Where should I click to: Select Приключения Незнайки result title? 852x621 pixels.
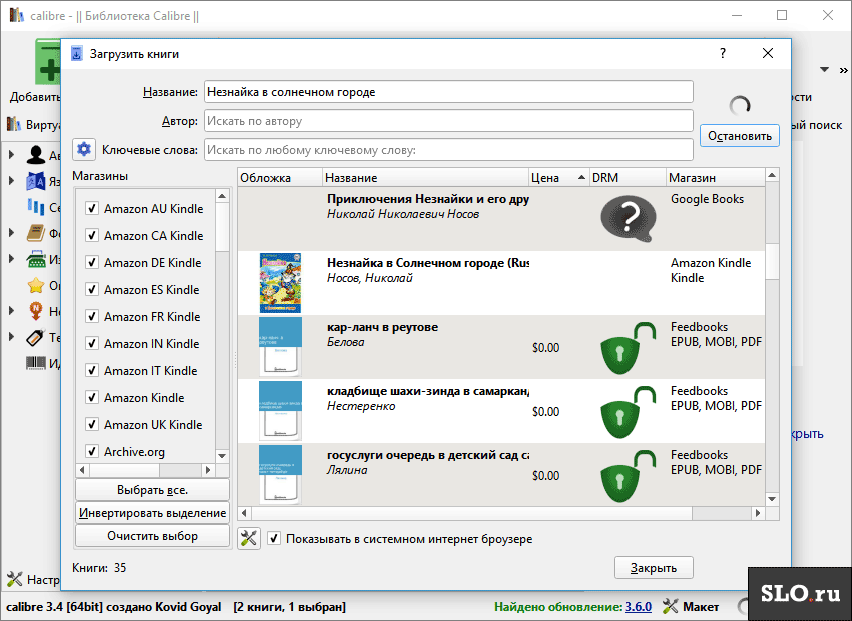pos(428,199)
